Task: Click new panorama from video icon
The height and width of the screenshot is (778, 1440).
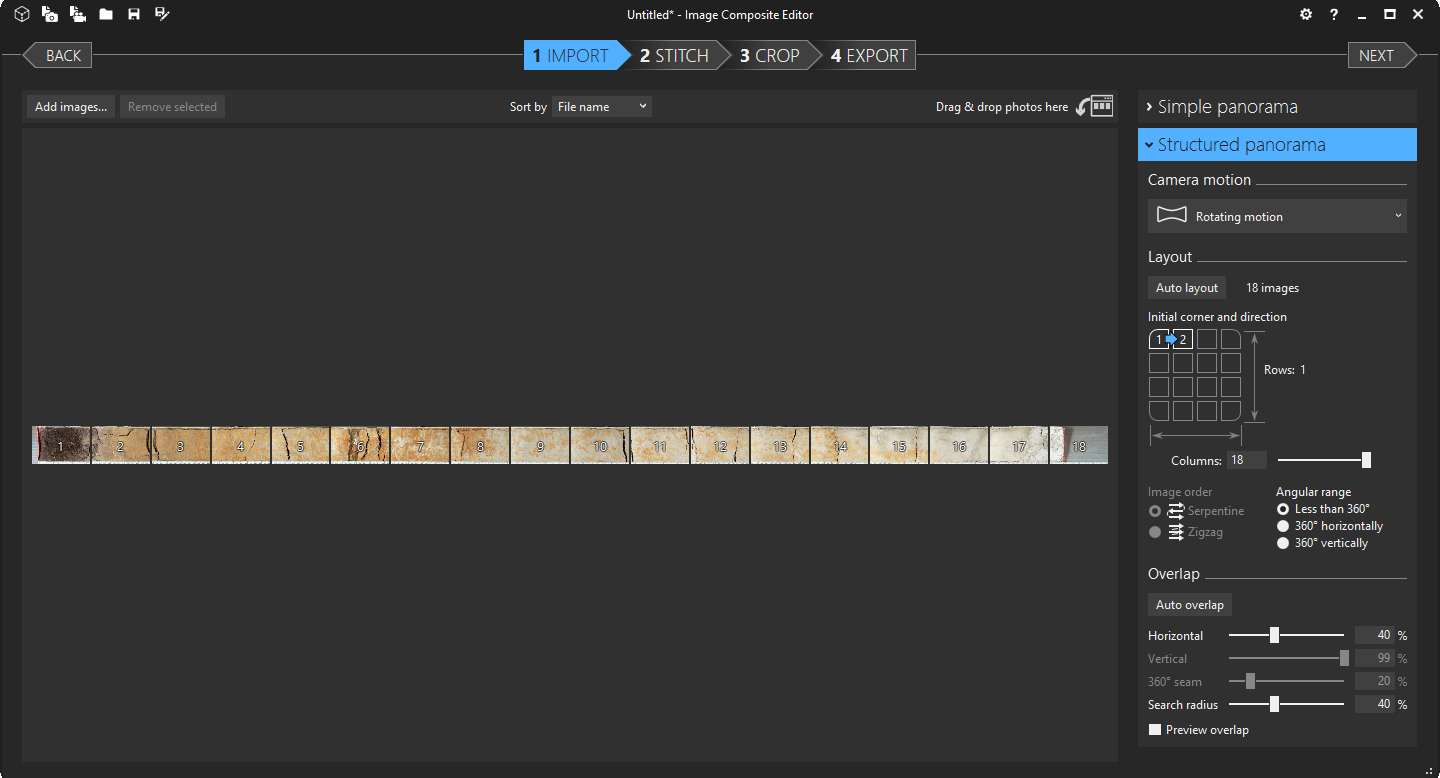Action: 78,14
